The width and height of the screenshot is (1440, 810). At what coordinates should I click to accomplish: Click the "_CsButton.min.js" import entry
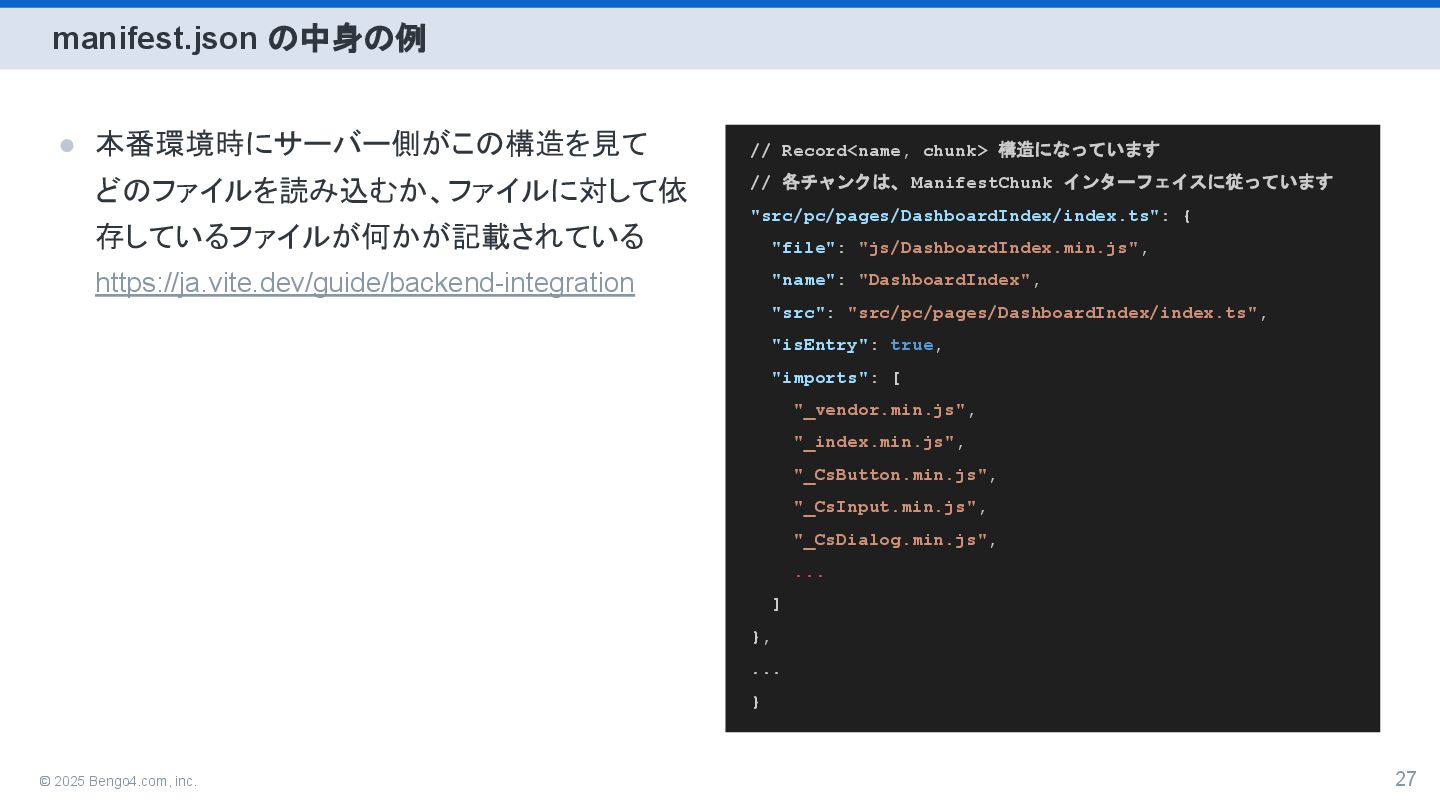coord(890,475)
